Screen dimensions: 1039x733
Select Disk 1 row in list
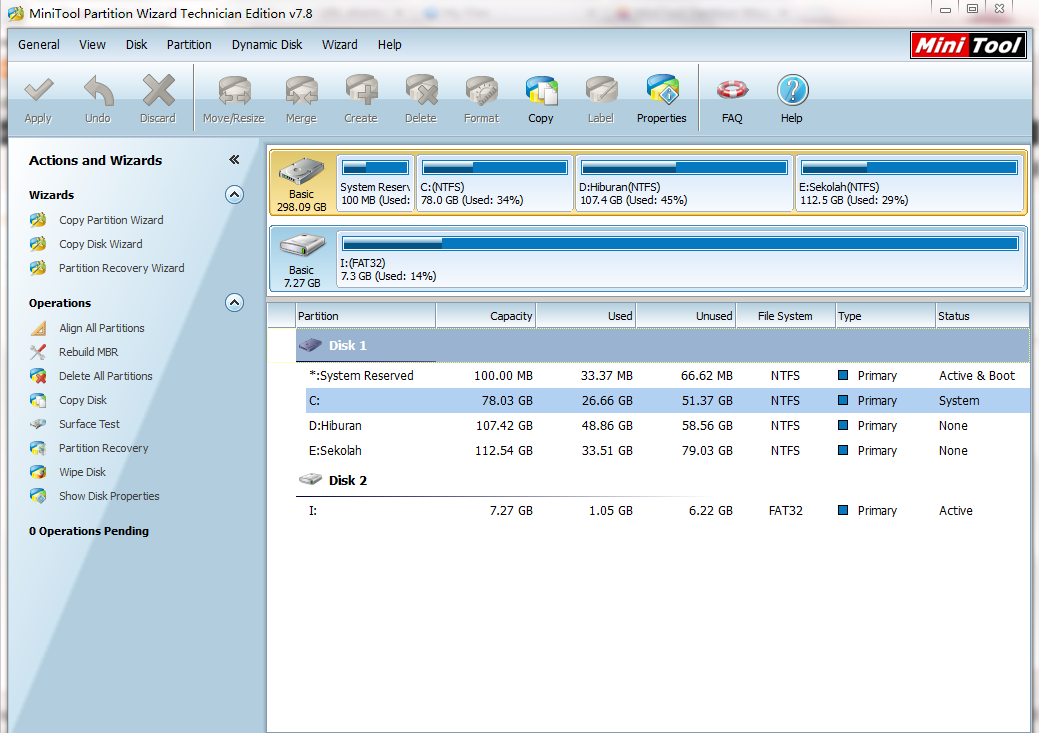[663, 345]
